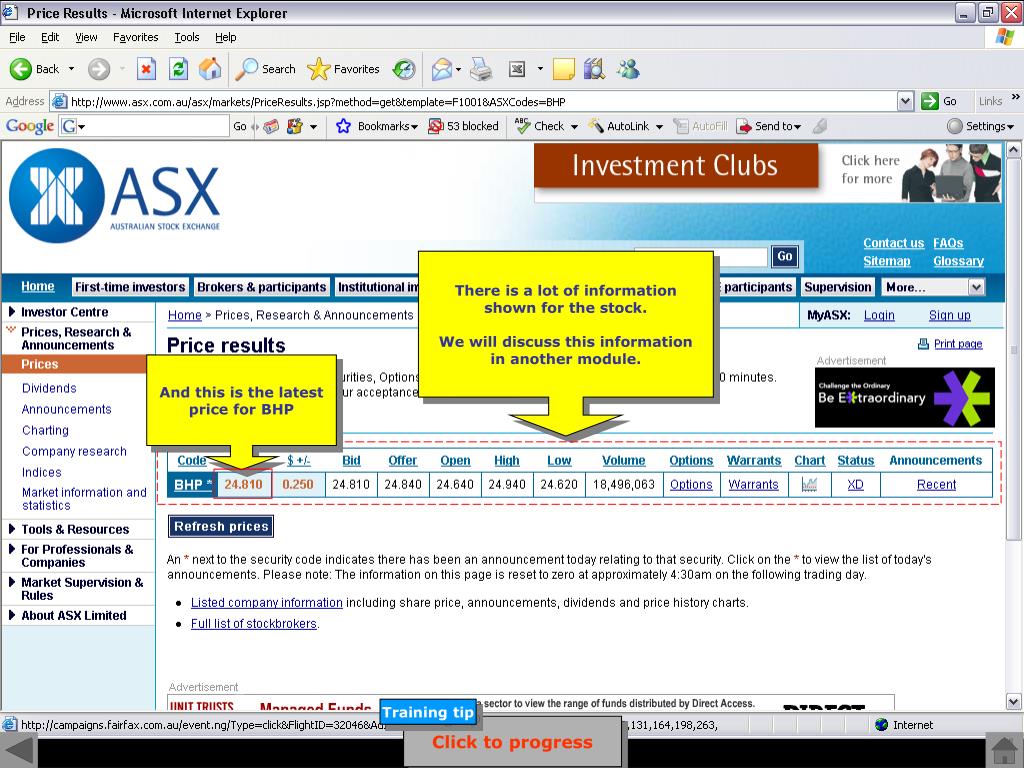Click the green Go arrow button

tap(929, 101)
